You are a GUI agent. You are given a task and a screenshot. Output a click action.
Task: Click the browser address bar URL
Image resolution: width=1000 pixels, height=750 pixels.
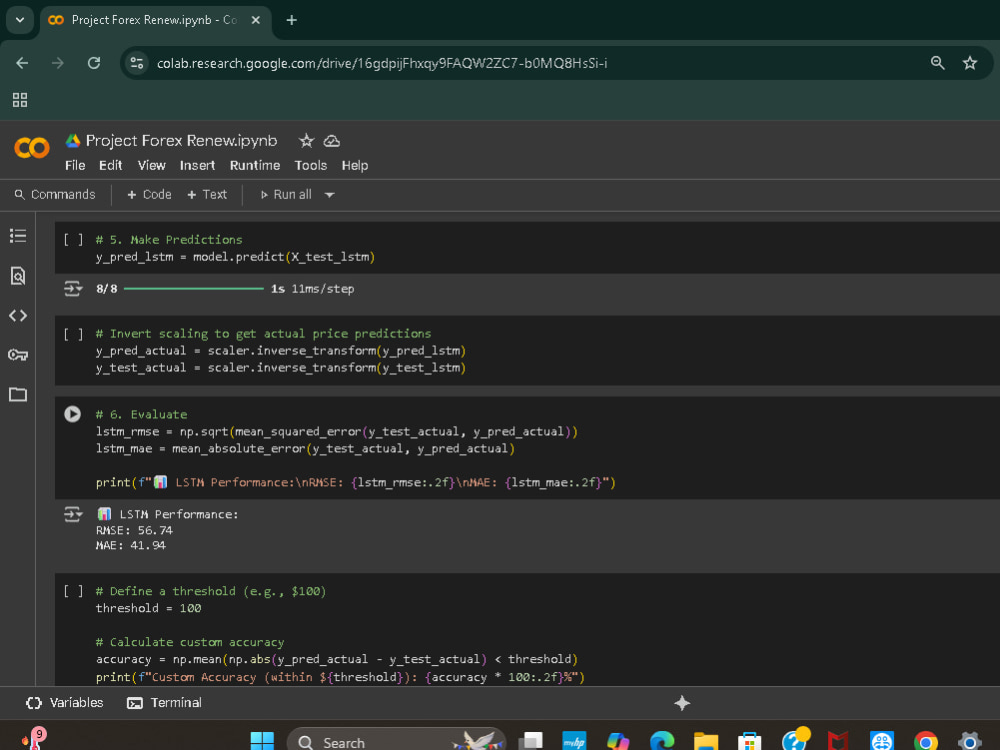[x=382, y=63]
